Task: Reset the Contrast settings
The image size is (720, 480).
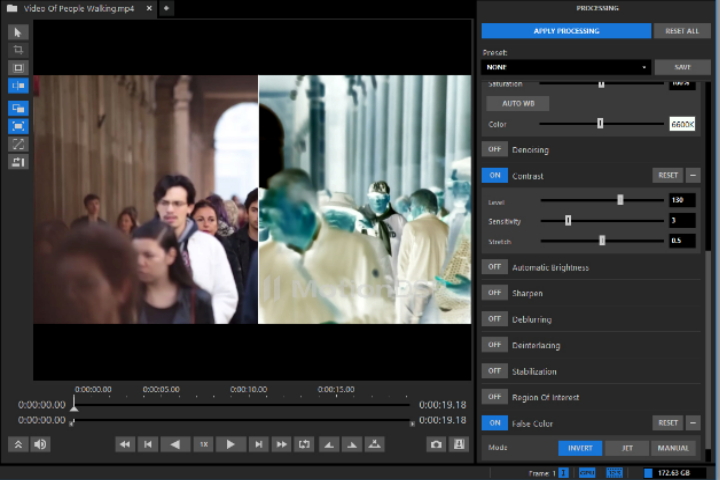Action: pyautogui.click(x=668, y=175)
